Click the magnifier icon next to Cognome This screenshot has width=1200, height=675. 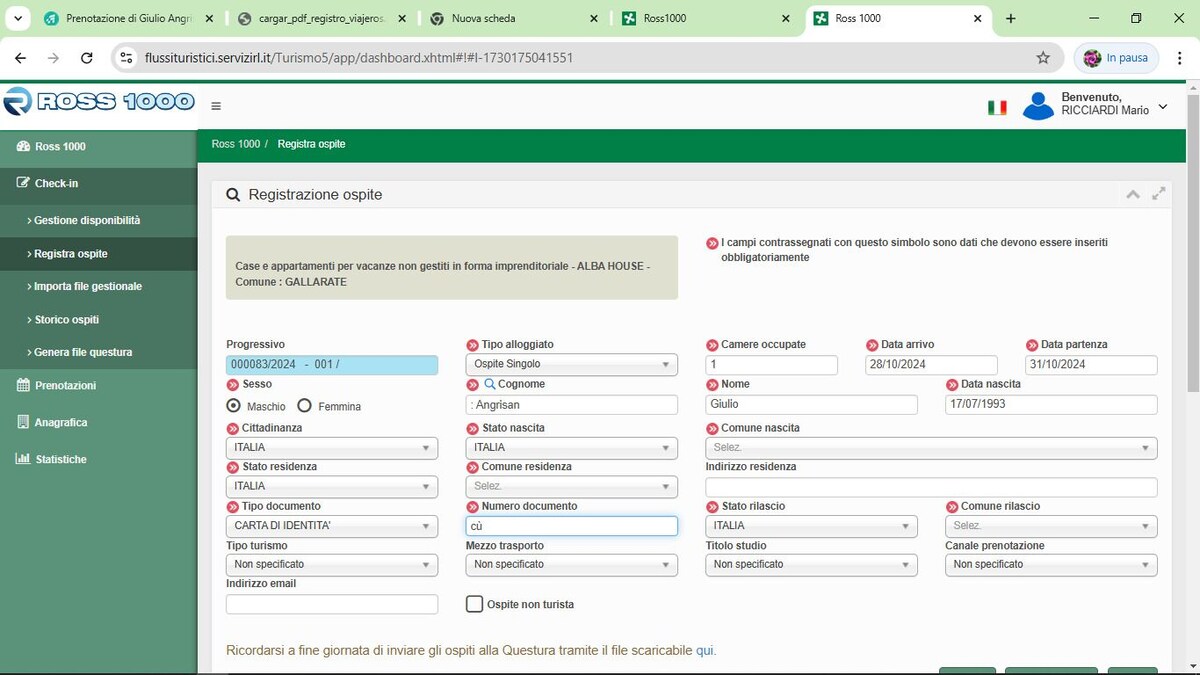(490, 385)
